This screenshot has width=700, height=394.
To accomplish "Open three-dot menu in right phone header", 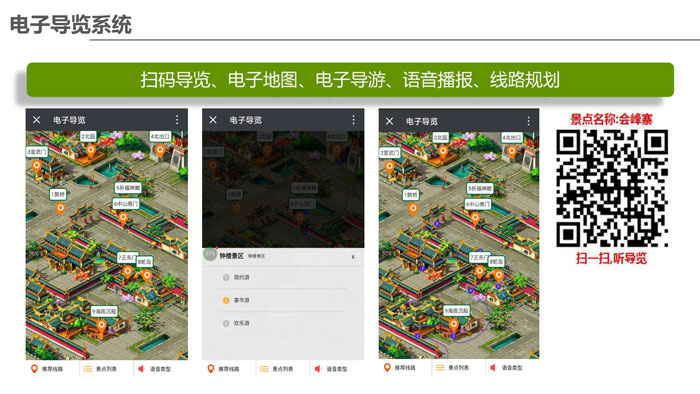I will coord(528,121).
